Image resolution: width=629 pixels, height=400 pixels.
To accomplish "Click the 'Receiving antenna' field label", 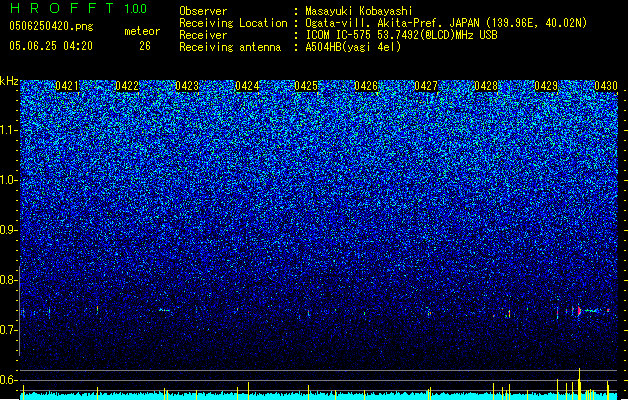I will (x=230, y=47).
